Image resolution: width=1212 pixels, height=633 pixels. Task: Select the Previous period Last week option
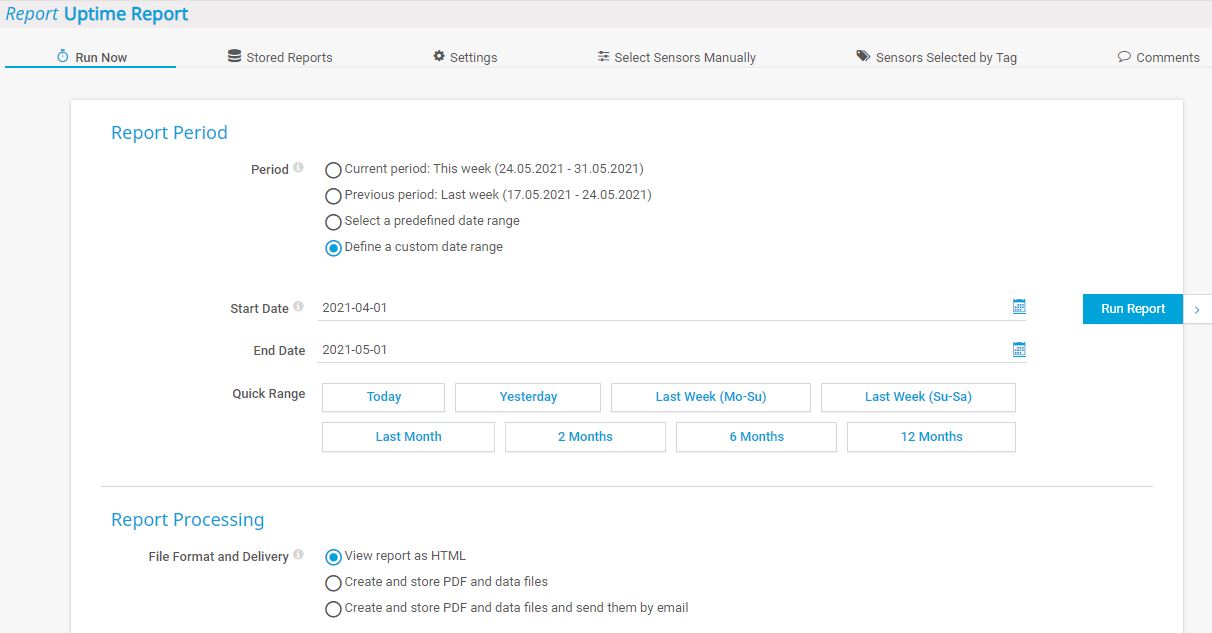coord(333,196)
